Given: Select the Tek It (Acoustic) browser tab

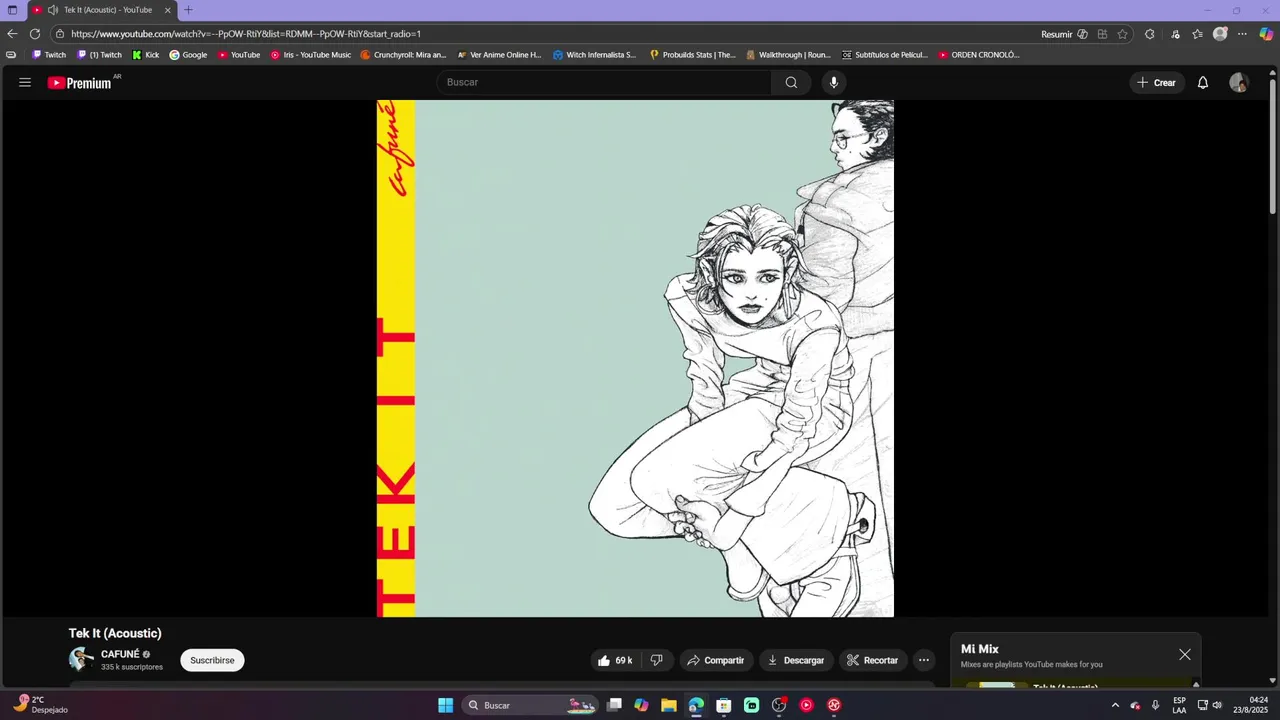Looking at the screenshot, I should tap(101, 10).
